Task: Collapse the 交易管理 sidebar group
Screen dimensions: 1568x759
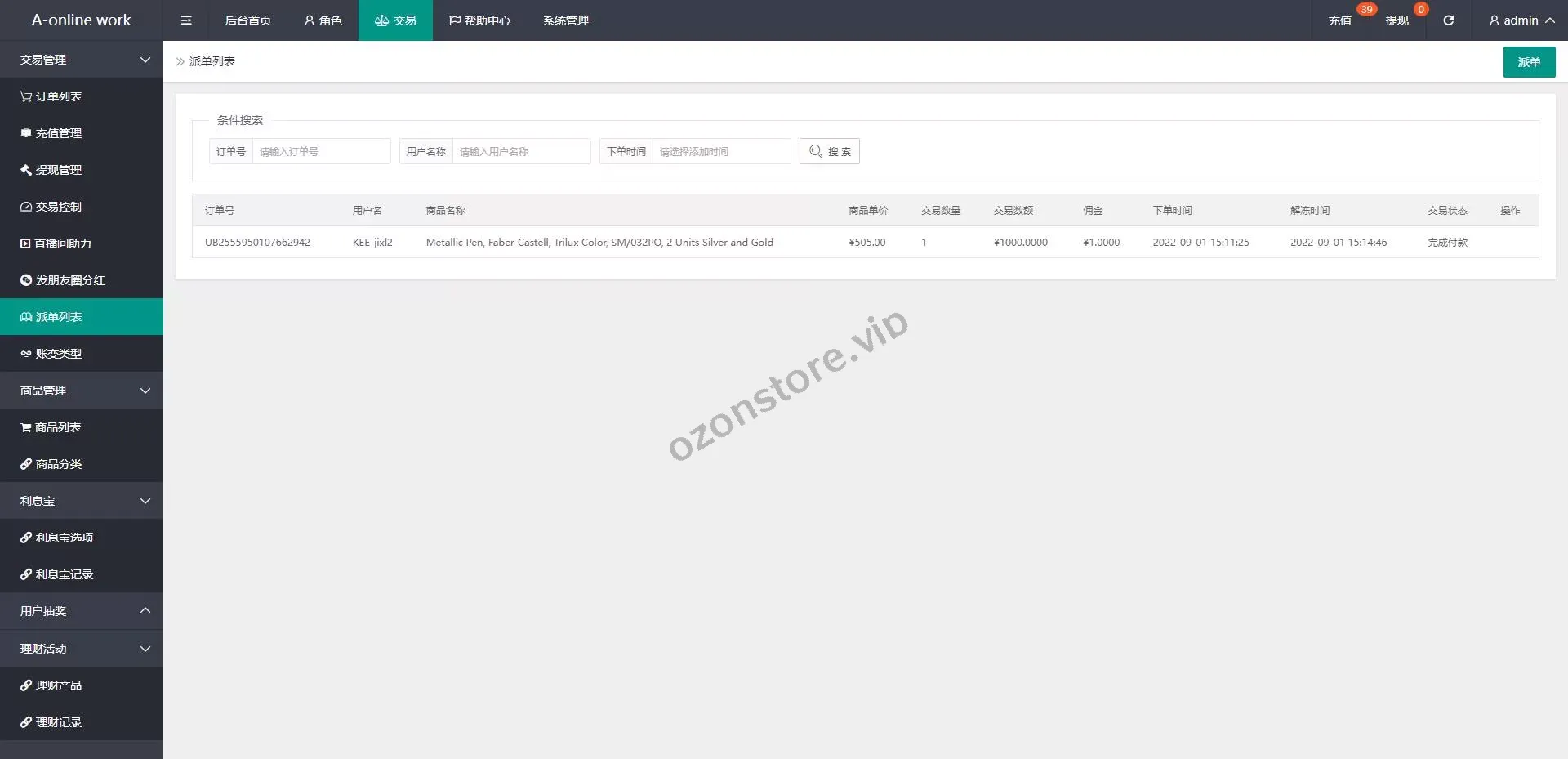Action: (82, 60)
